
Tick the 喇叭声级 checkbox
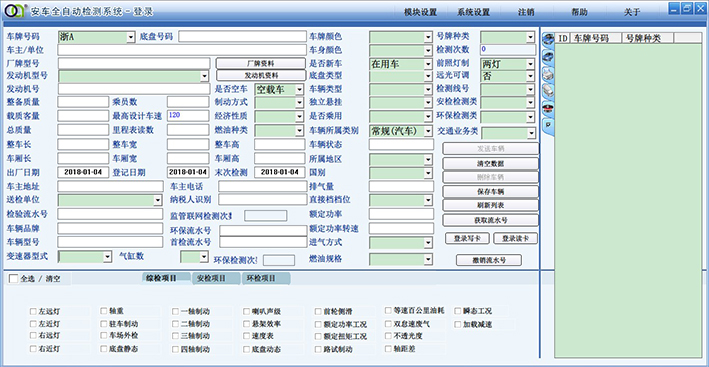[246, 311]
